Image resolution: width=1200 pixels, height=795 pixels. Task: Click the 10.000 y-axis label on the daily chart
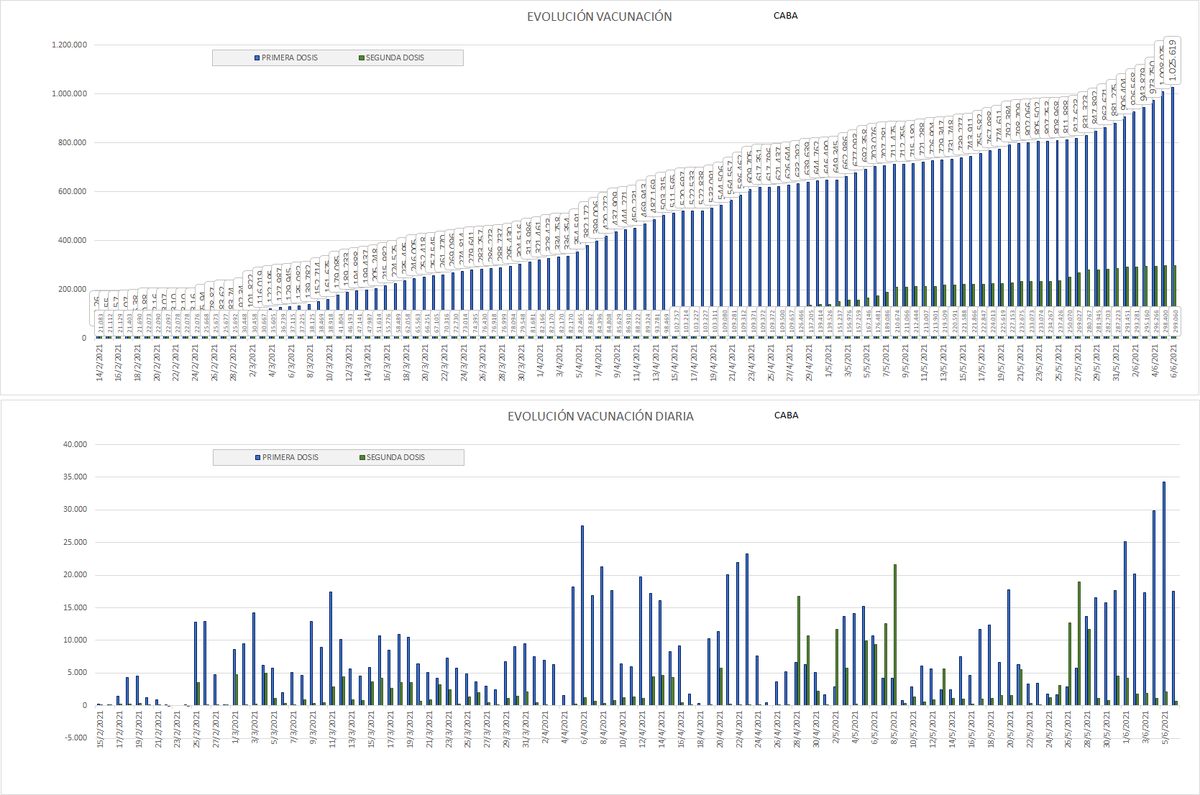click(76, 640)
